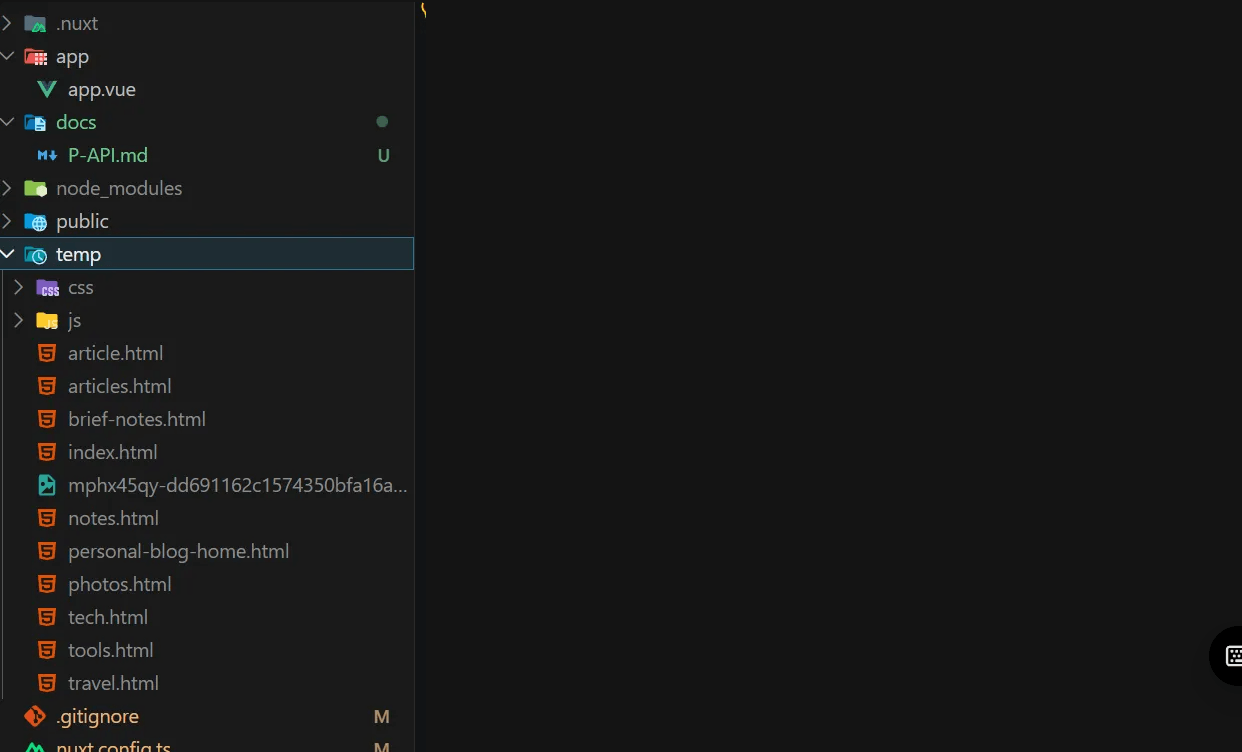Click the css folder icon
The image size is (1242, 752).
tap(47, 287)
